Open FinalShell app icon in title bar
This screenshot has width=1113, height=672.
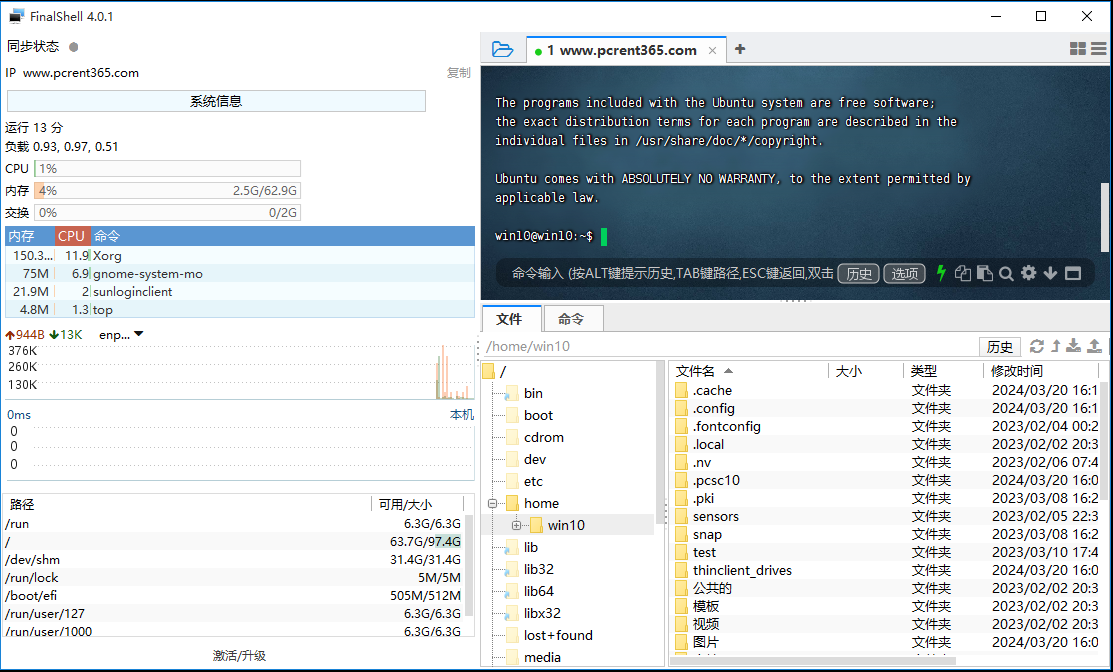[x=16, y=16]
